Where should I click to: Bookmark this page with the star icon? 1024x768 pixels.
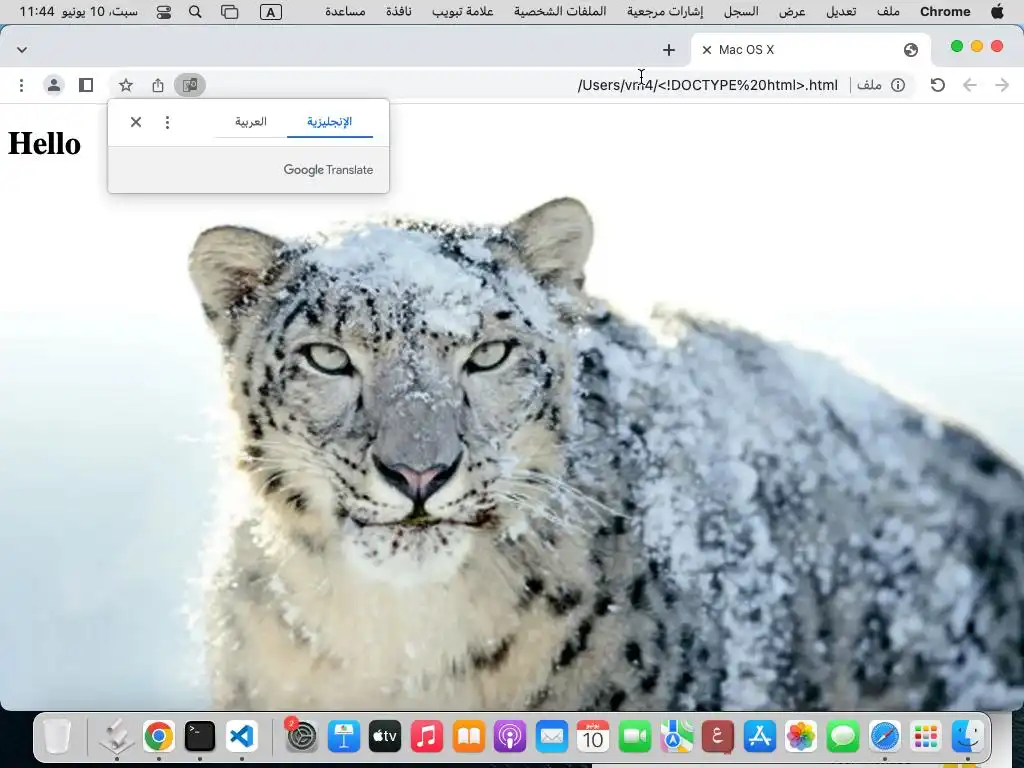[126, 85]
